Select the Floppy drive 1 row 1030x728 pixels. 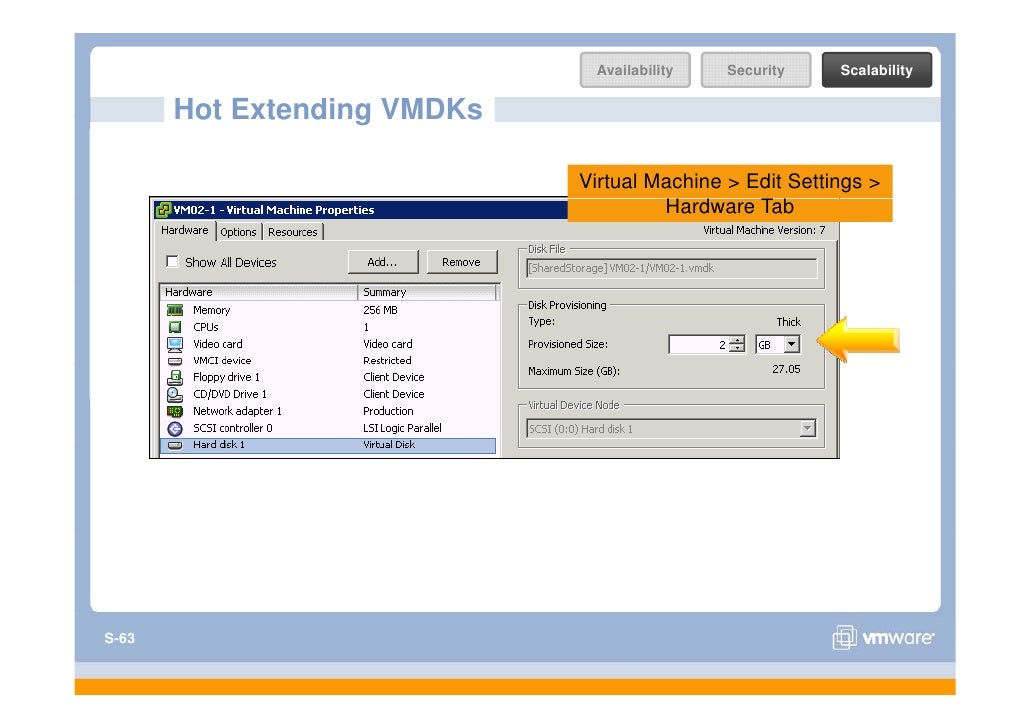click(x=328, y=377)
